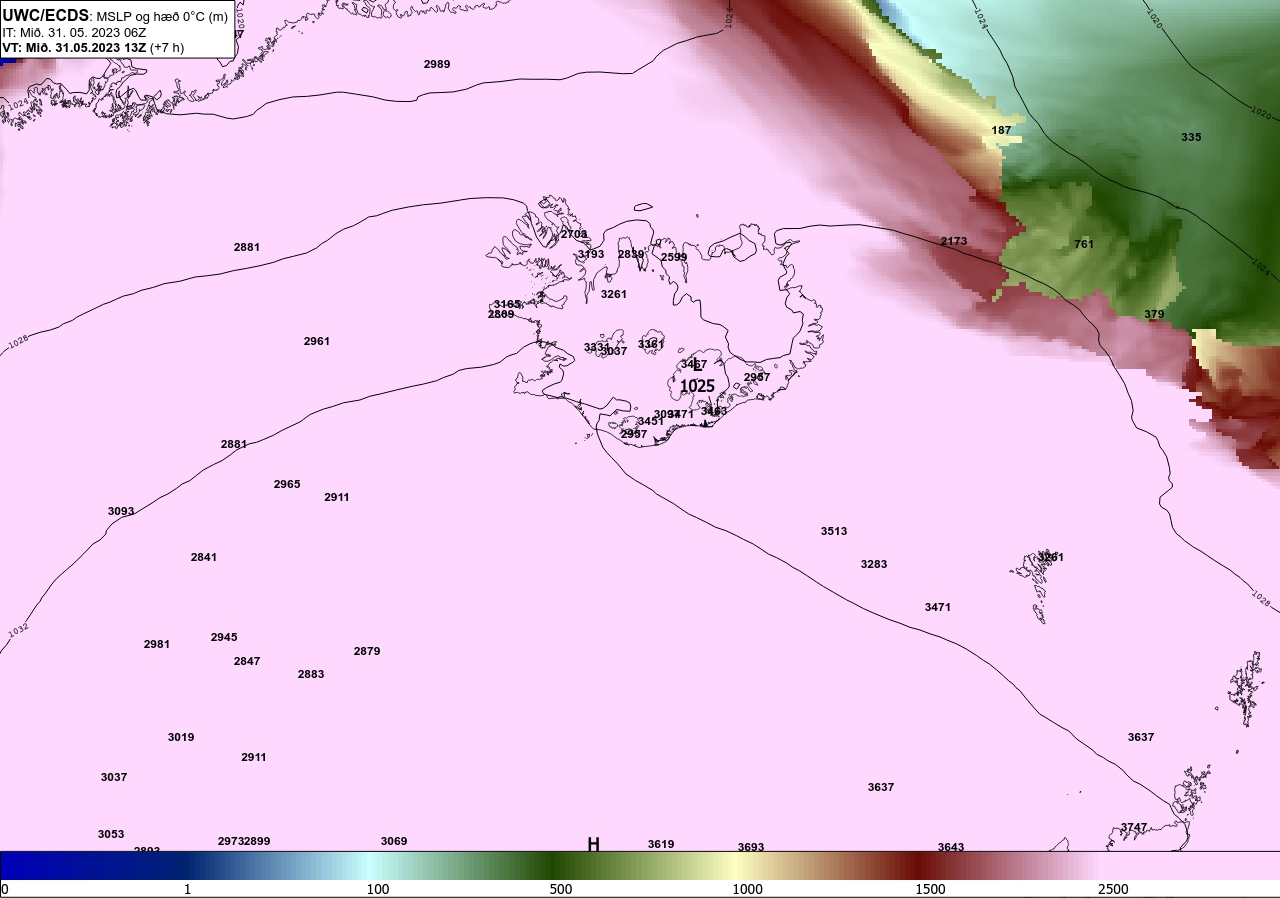Click the 379 height value

1154,314
